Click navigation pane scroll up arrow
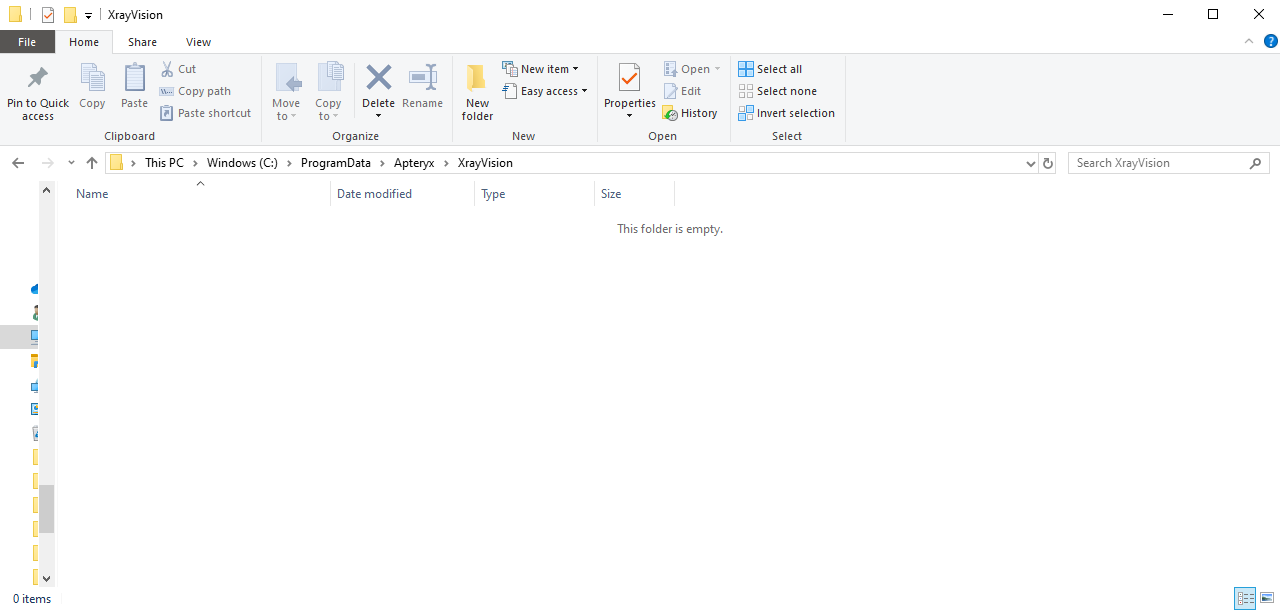The width and height of the screenshot is (1280, 610). [x=46, y=190]
